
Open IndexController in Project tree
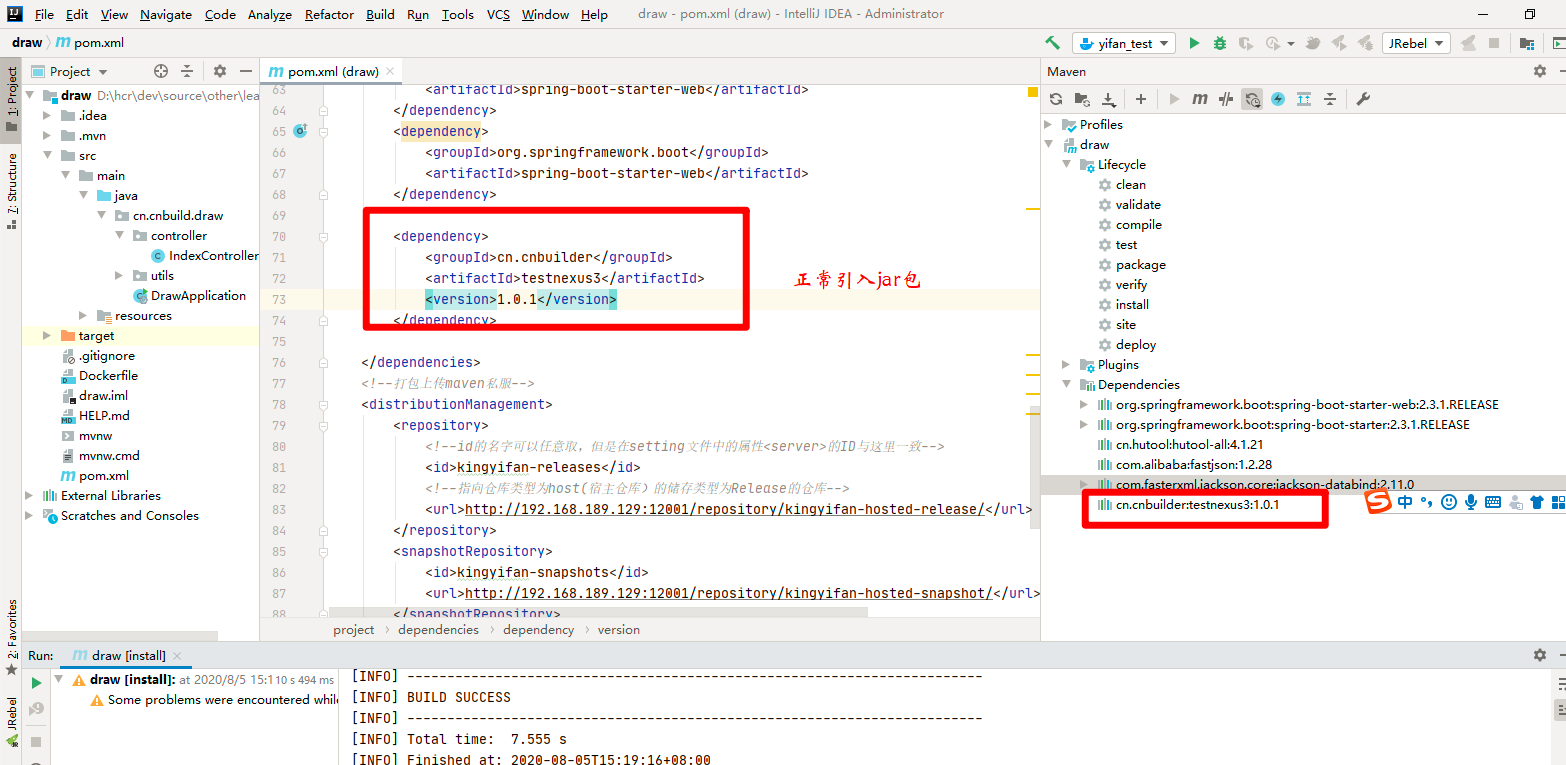(x=204, y=256)
